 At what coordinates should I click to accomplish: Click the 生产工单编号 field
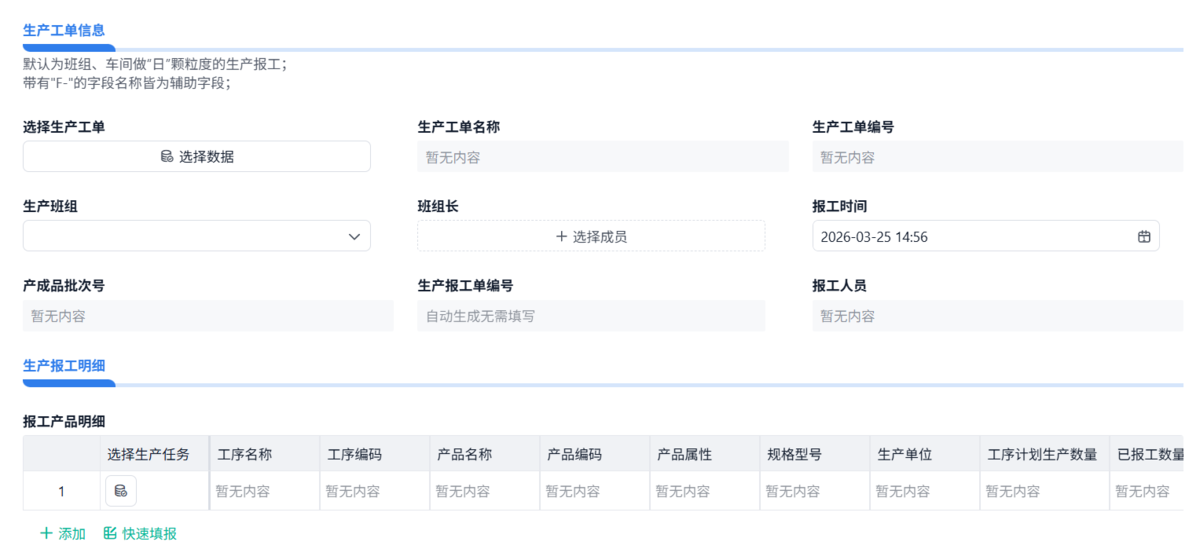tap(997, 157)
